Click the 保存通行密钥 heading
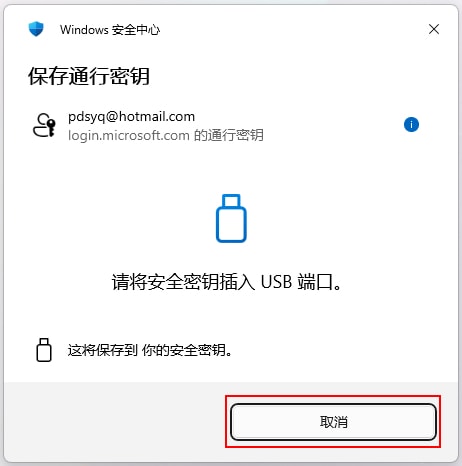 pos(89,76)
